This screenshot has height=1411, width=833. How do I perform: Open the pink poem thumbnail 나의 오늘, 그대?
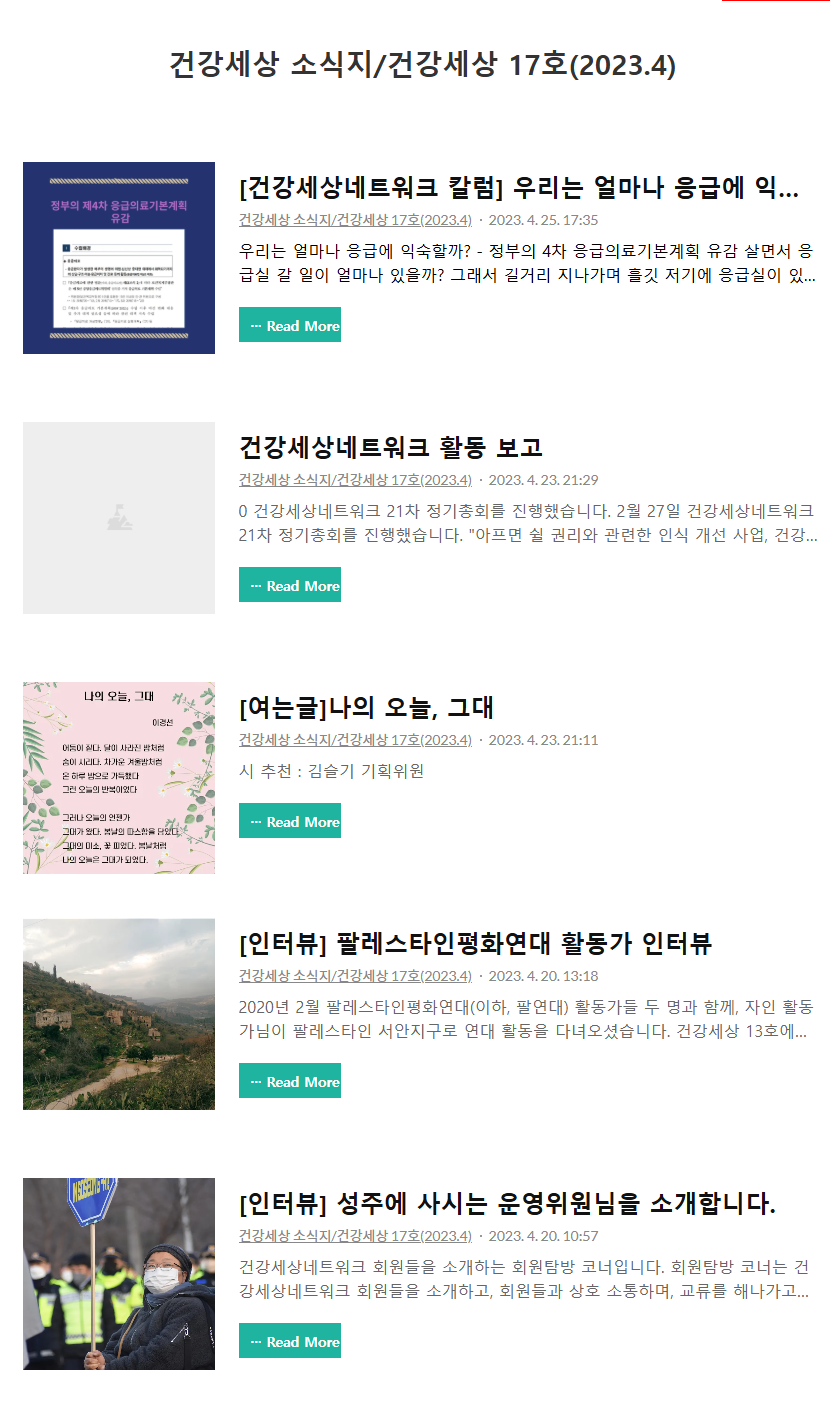tap(119, 778)
